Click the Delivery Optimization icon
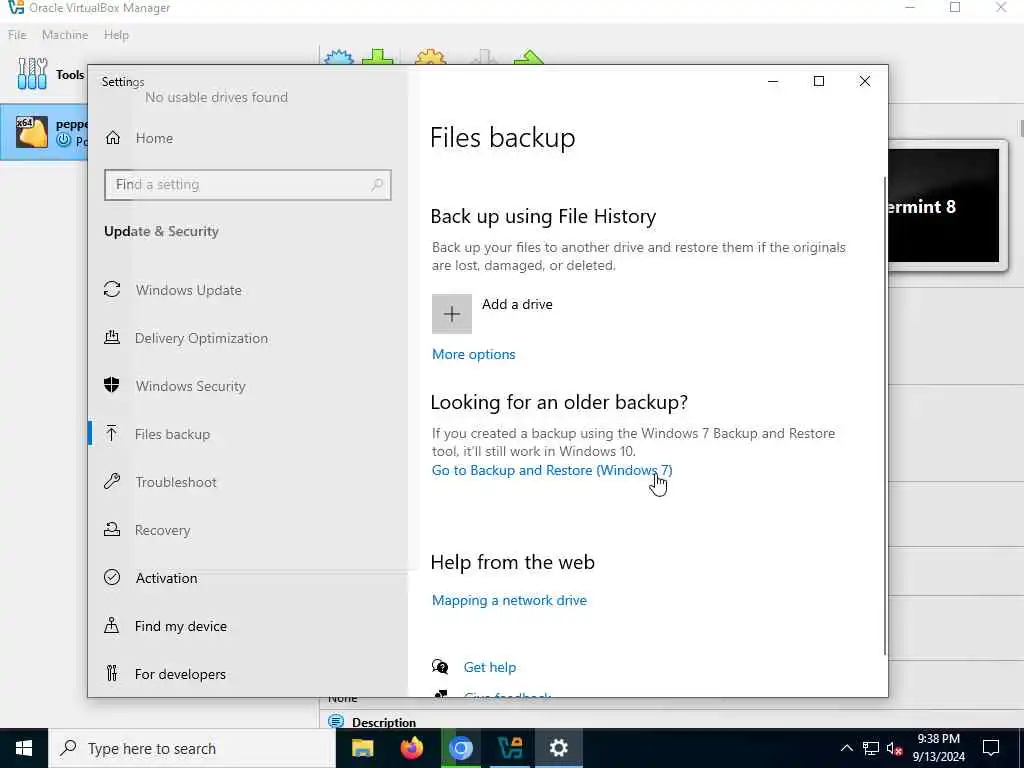Screen dimensions: 1024x768 (x=112, y=337)
